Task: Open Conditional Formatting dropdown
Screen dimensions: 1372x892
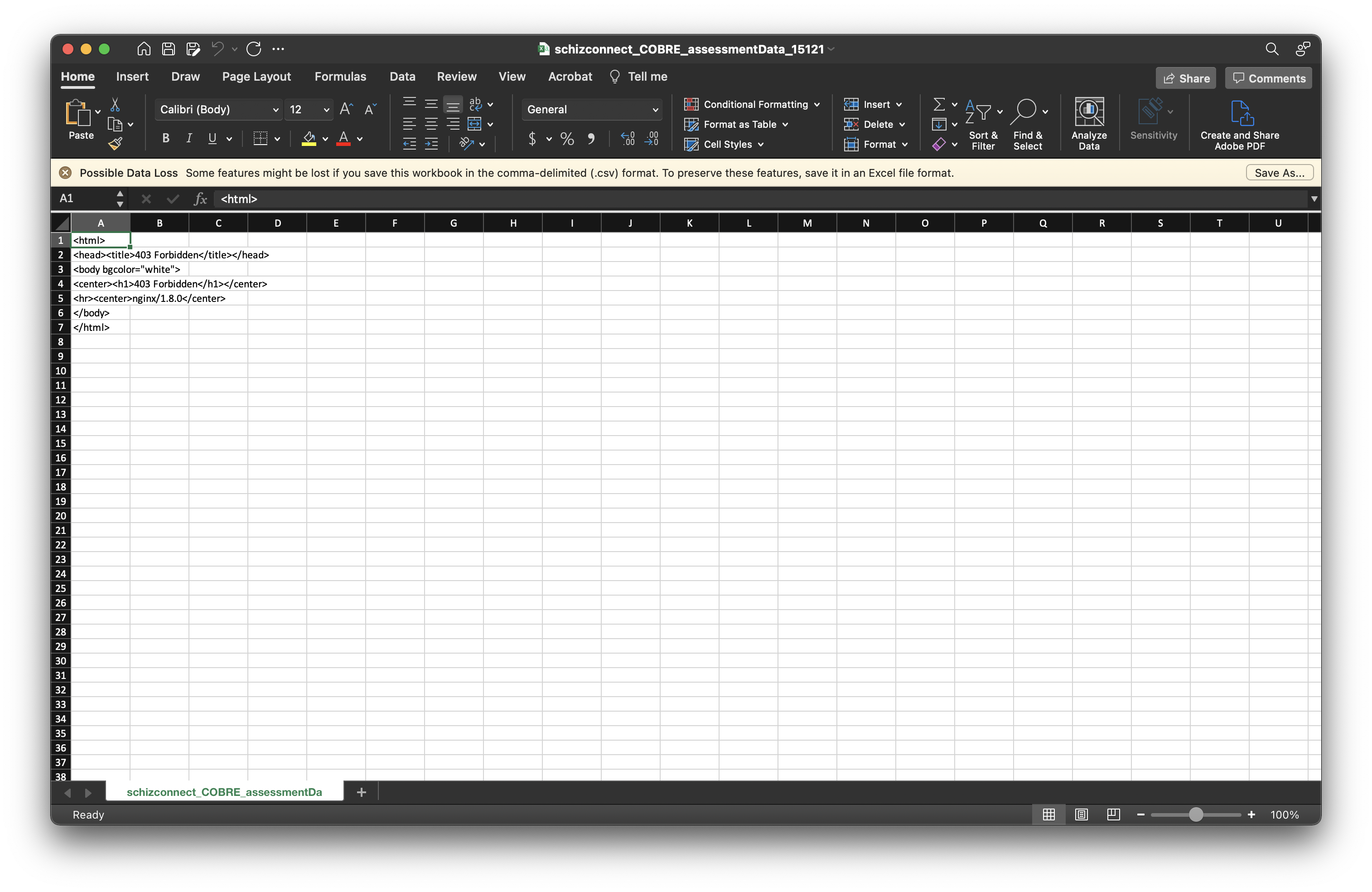Action: coord(752,104)
